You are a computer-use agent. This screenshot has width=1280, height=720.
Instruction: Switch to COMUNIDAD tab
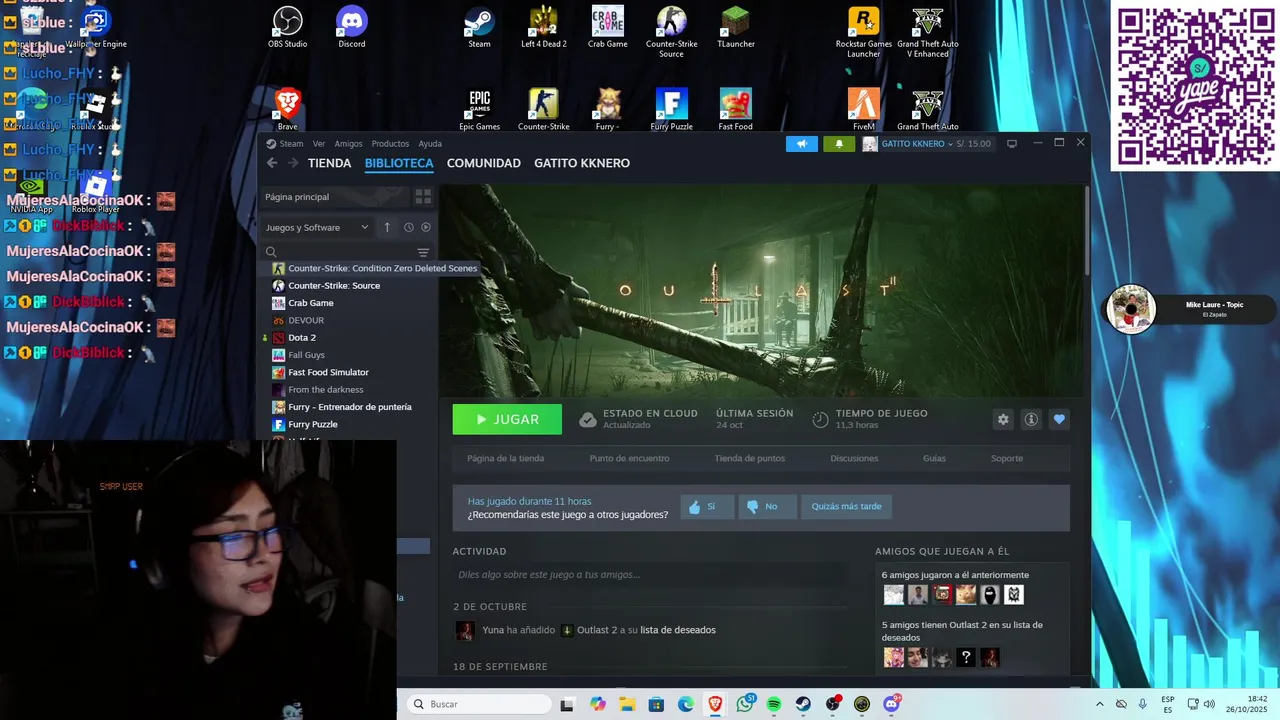(483, 163)
